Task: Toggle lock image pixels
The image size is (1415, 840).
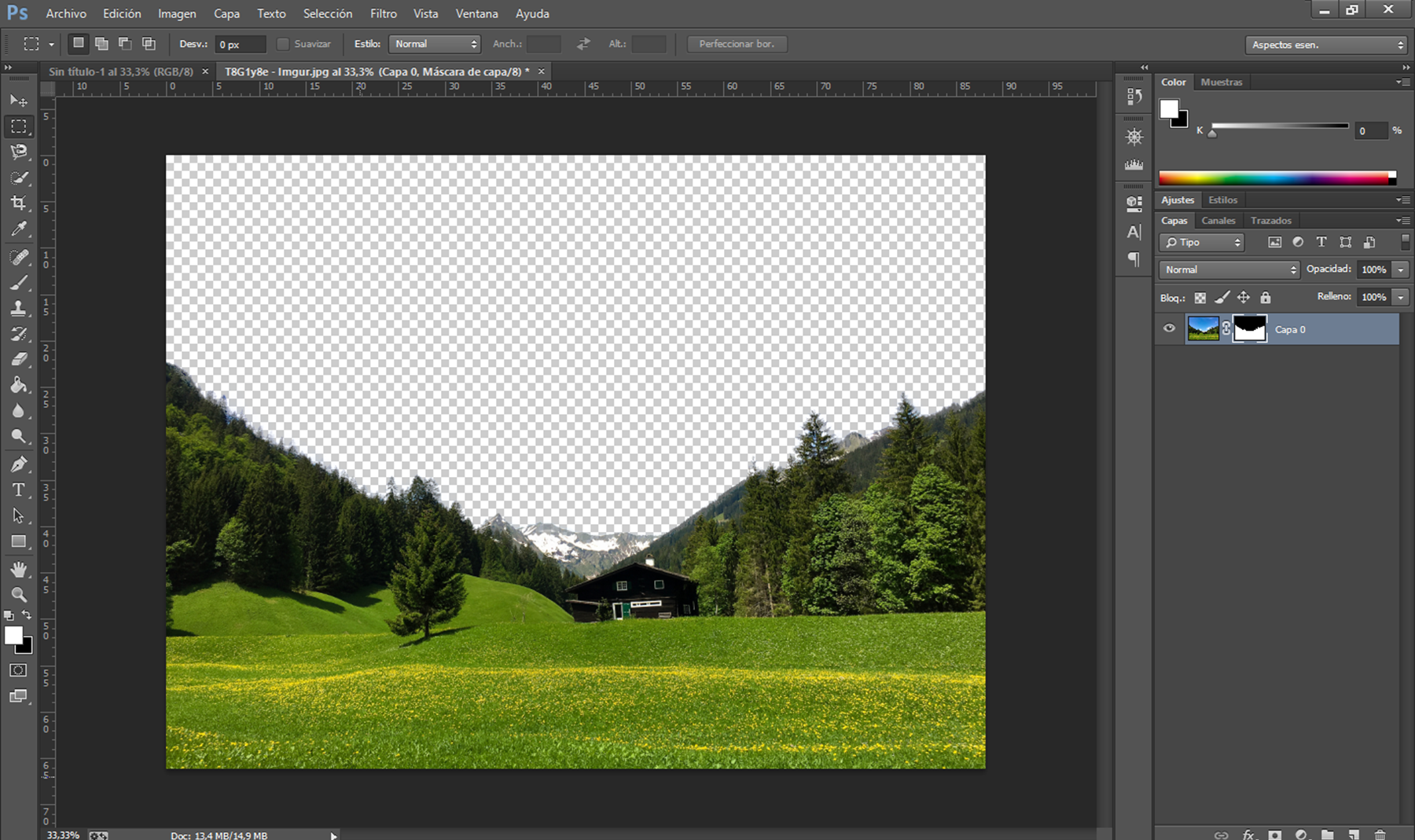Action: click(x=1222, y=297)
